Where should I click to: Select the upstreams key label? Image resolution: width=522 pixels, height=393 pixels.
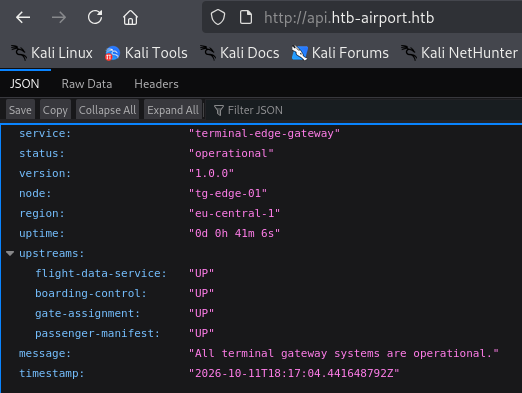(52, 253)
